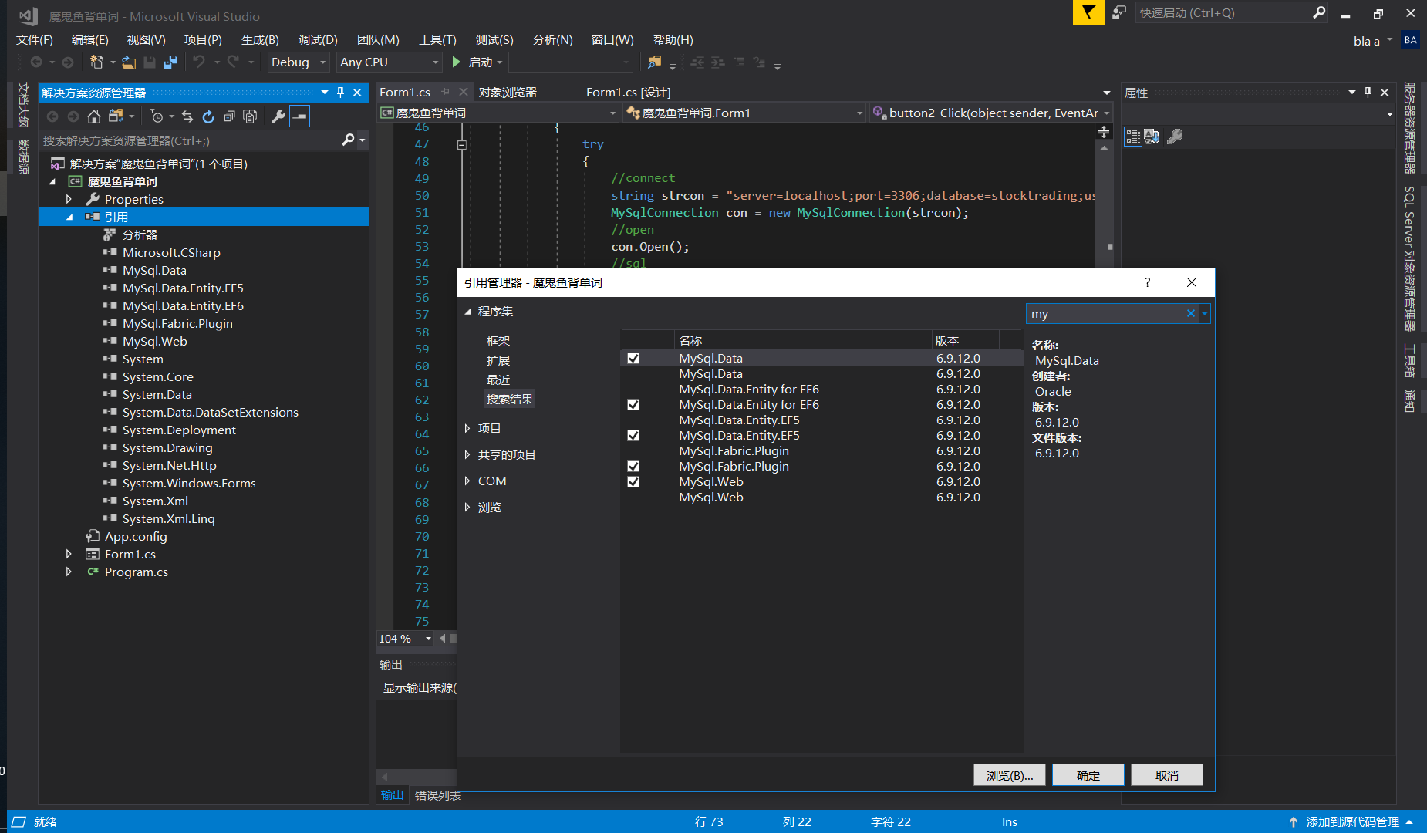
Task: Clear the 'my' search text with X
Action: (1190, 313)
